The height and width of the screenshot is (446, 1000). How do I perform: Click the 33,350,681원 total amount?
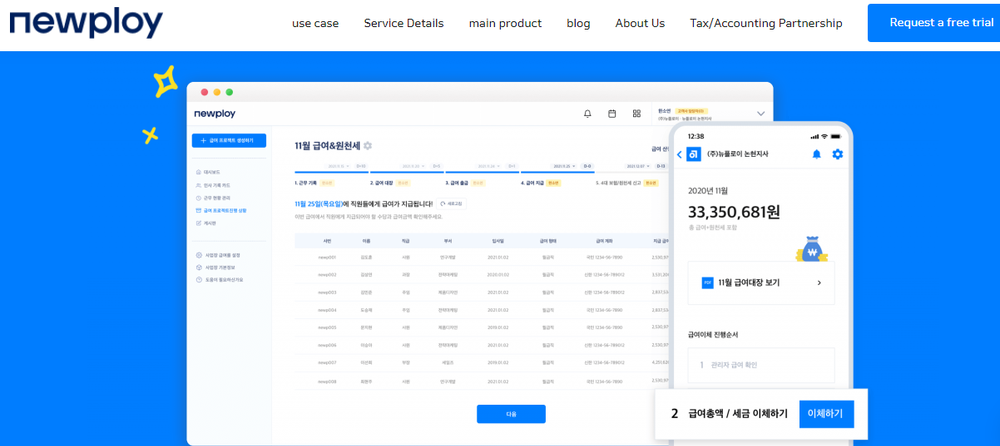tap(733, 212)
